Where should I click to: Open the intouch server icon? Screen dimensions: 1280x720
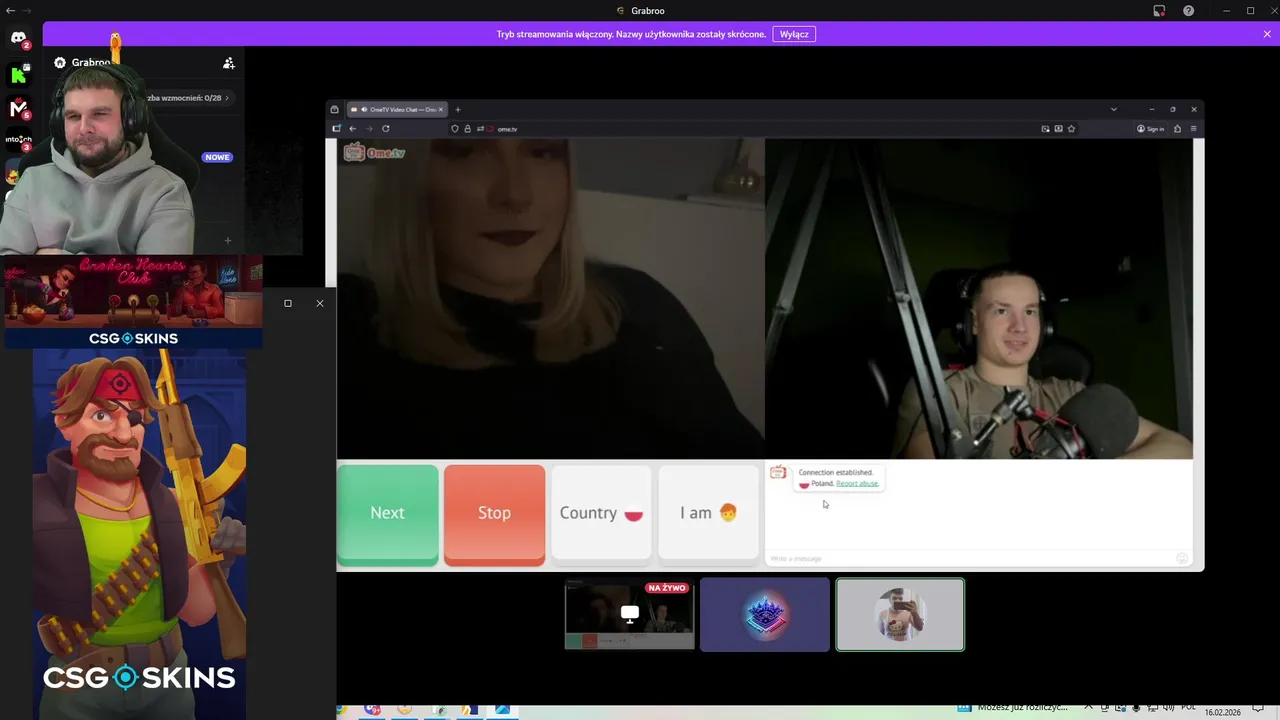coord(18,140)
